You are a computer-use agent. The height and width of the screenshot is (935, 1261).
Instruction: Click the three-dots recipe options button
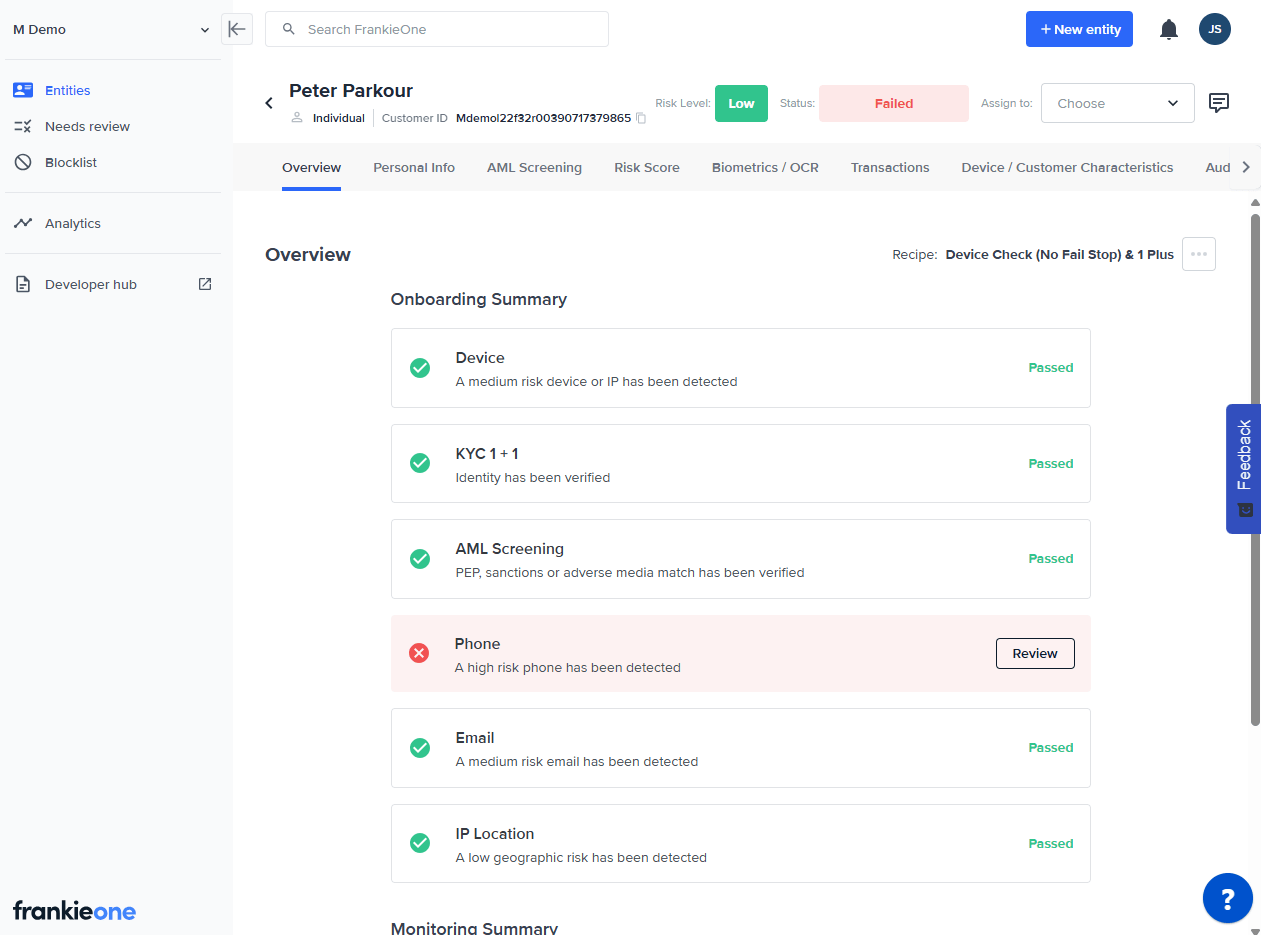click(1198, 254)
